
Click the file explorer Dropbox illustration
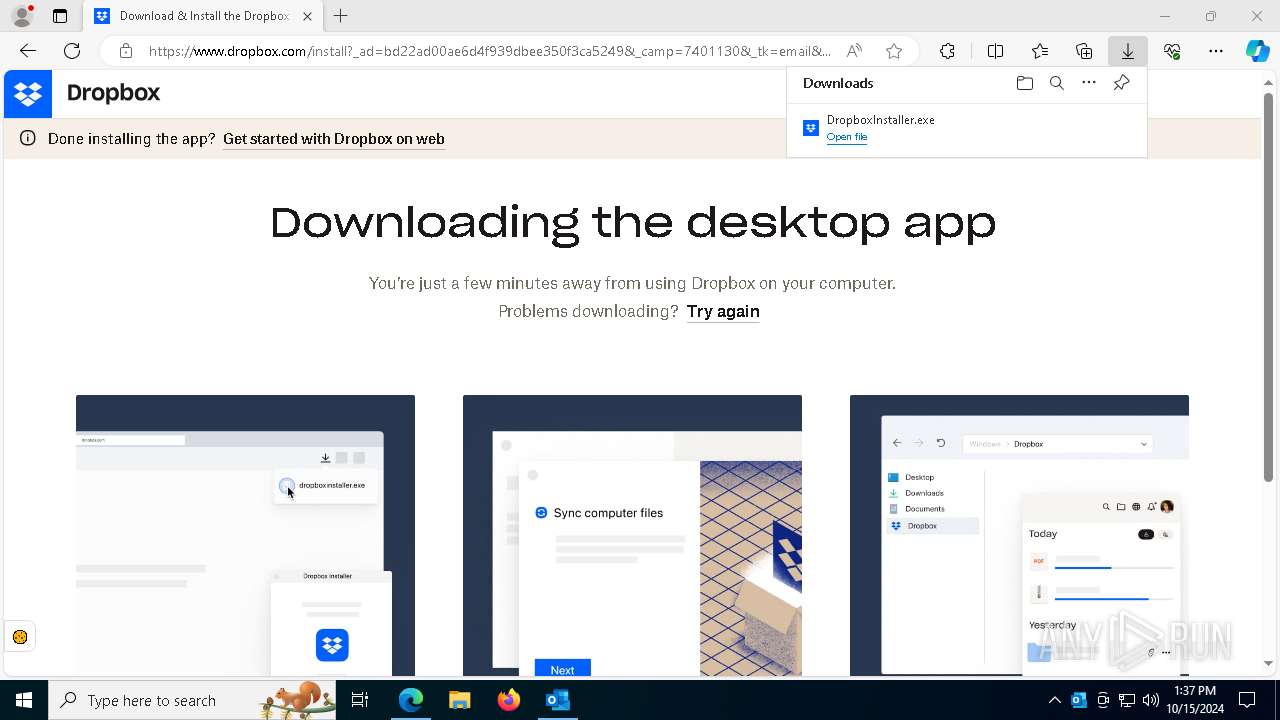tap(1019, 535)
